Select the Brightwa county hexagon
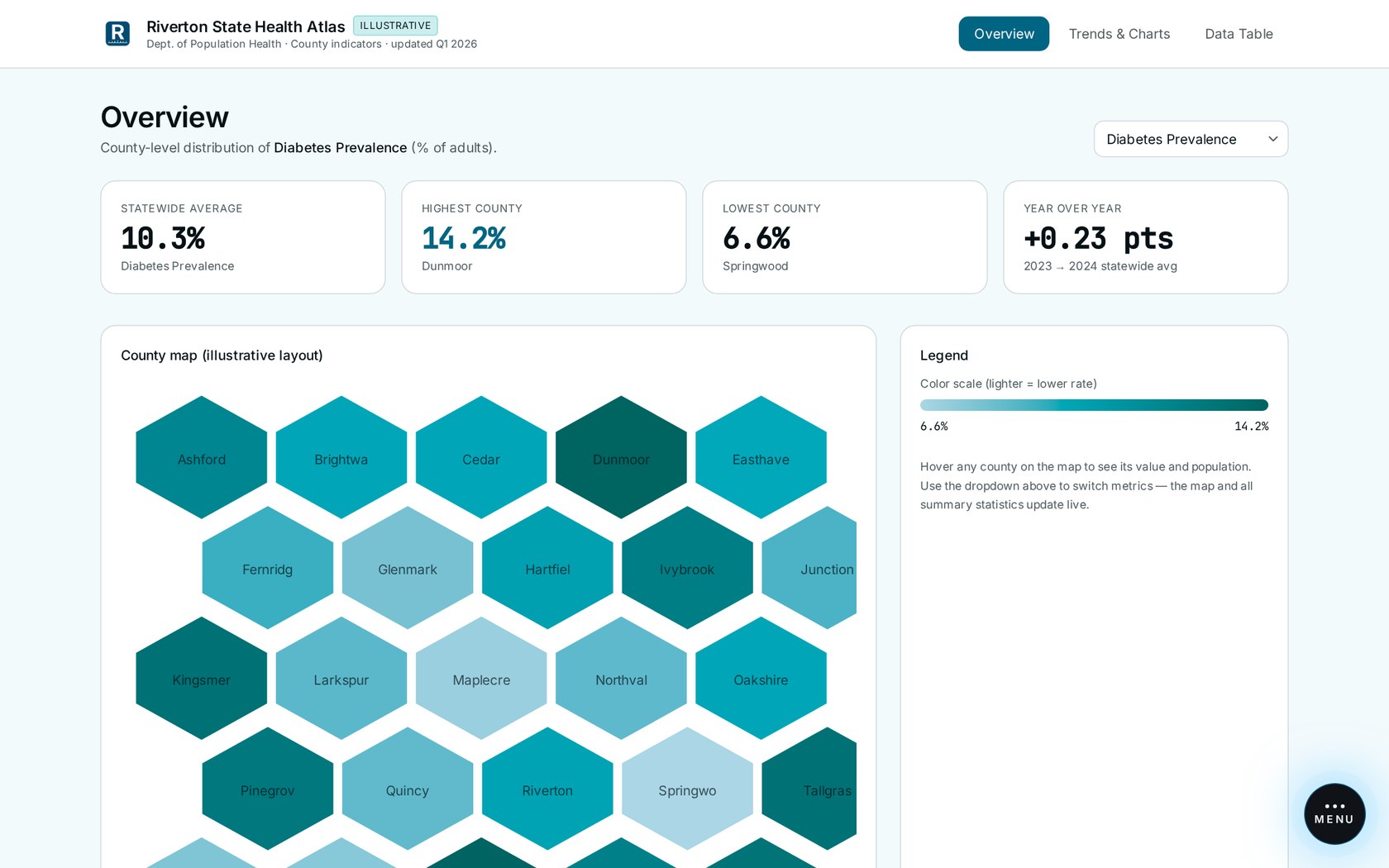The height and width of the screenshot is (868, 1389). pos(341,457)
